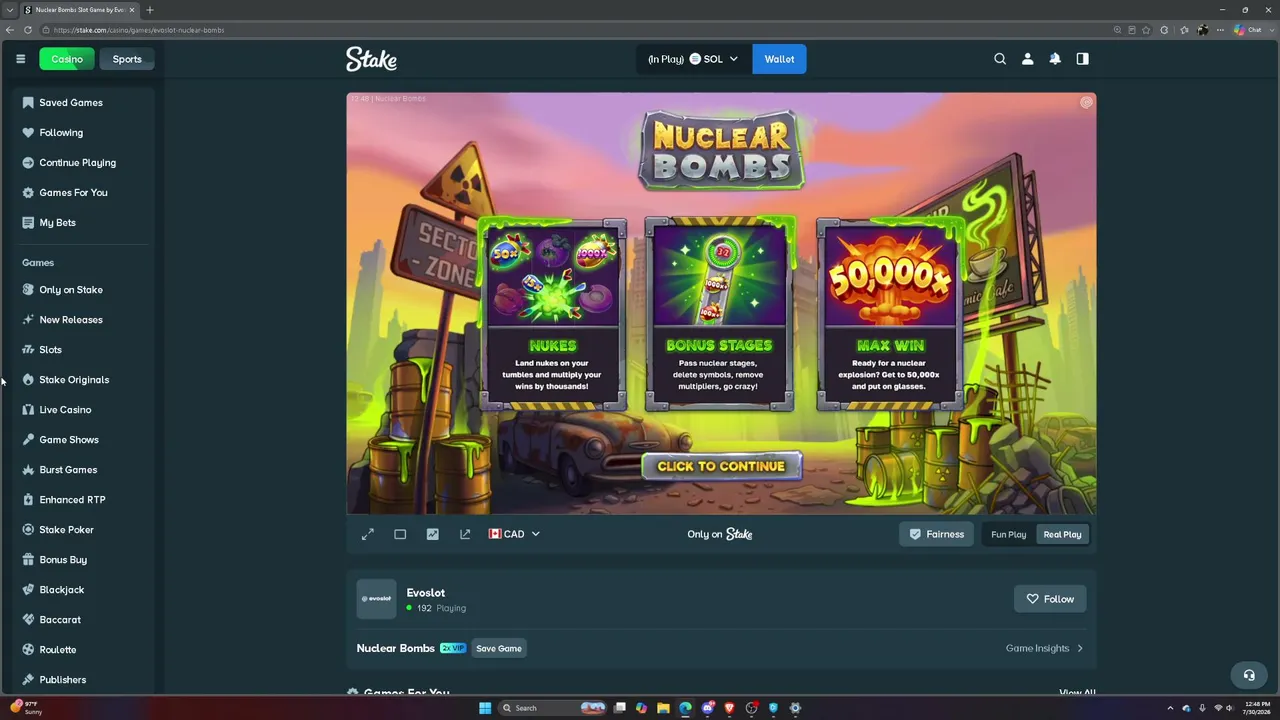Click Save Game button
This screenshot has height=720, width=1280.
click(x=499, y=648)
